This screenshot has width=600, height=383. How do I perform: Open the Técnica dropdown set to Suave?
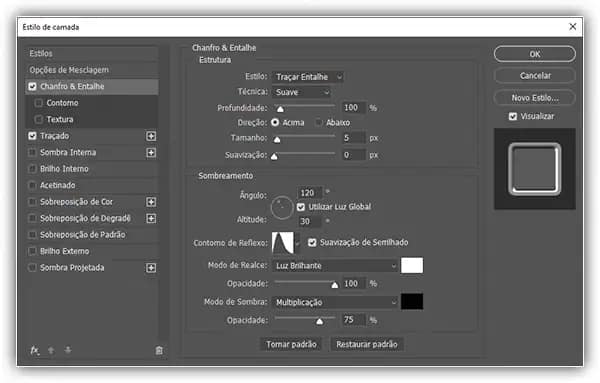[302, 92]
